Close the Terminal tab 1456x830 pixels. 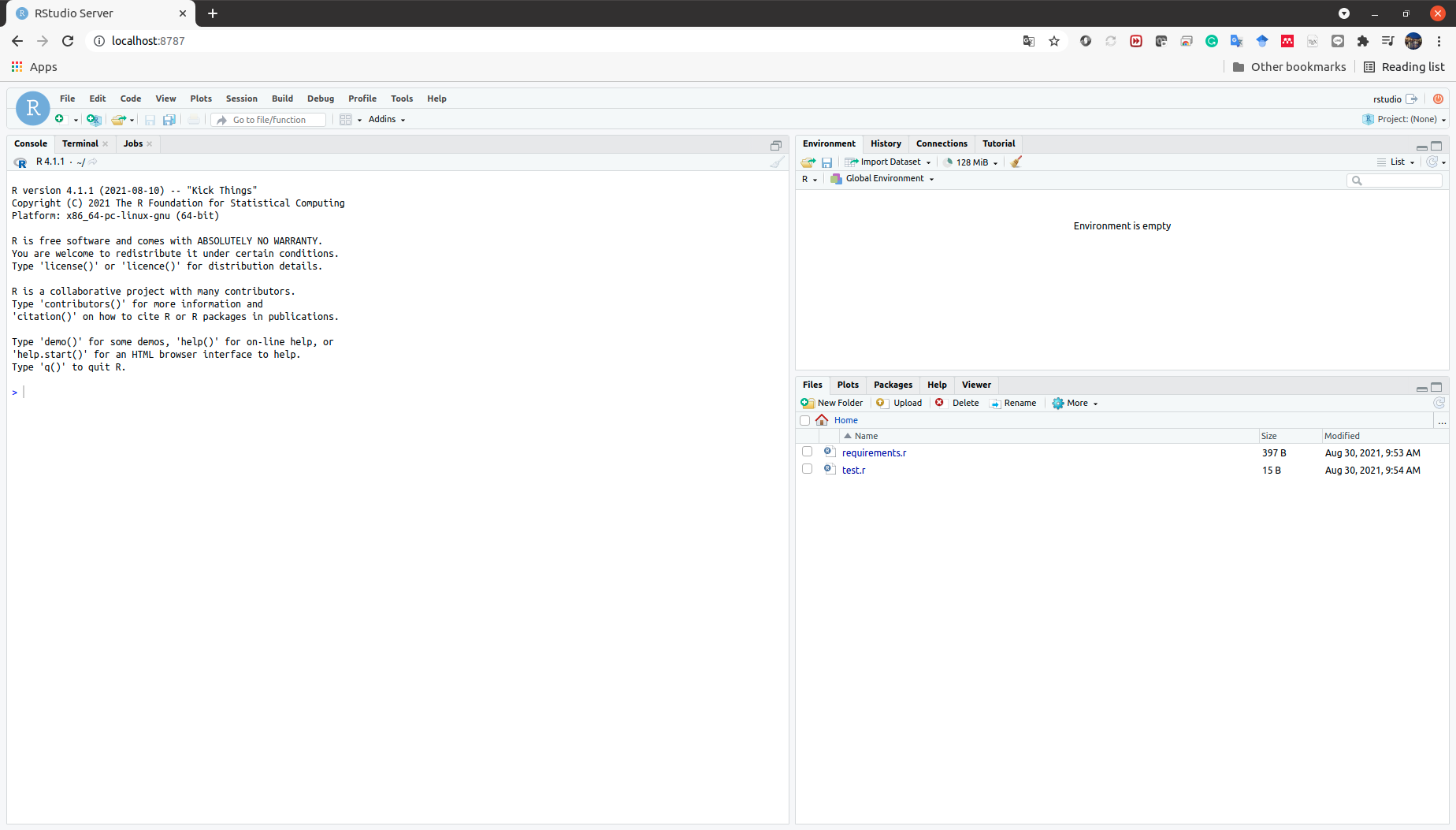pyautogui.click(x=105, y=143)
